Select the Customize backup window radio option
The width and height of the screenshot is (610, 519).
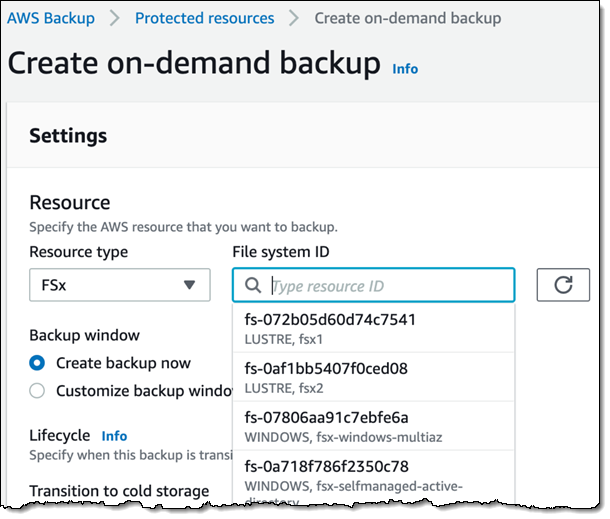click(37, 391)
